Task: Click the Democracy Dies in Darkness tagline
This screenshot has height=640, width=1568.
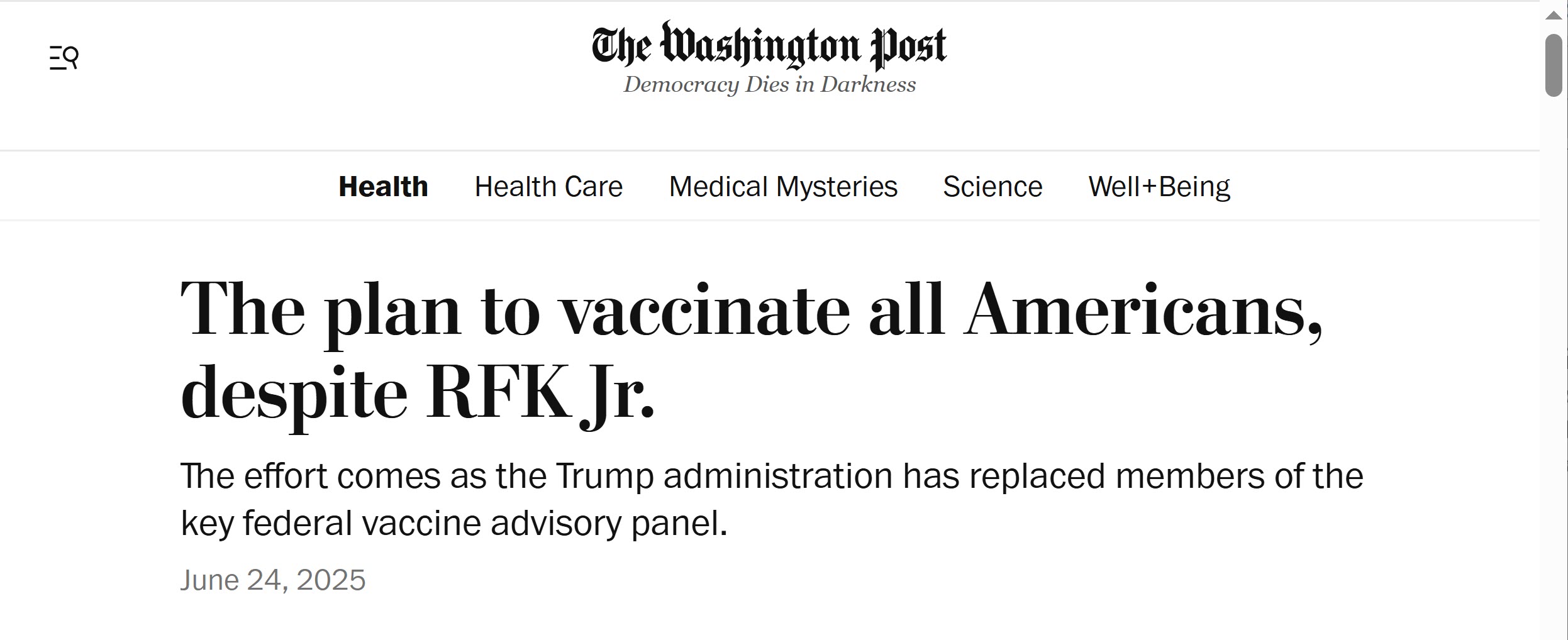Action: coord(769,85)
